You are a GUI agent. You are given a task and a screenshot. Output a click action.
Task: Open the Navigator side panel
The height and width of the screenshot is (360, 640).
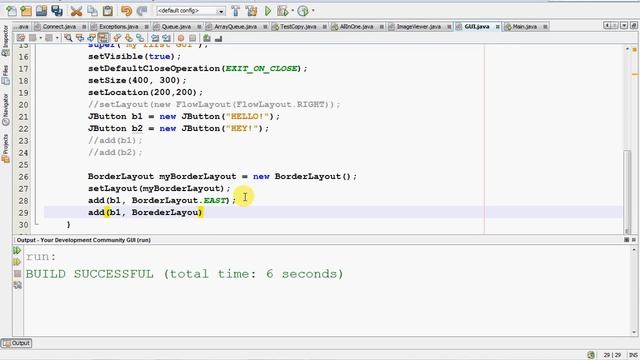point(5,109)
